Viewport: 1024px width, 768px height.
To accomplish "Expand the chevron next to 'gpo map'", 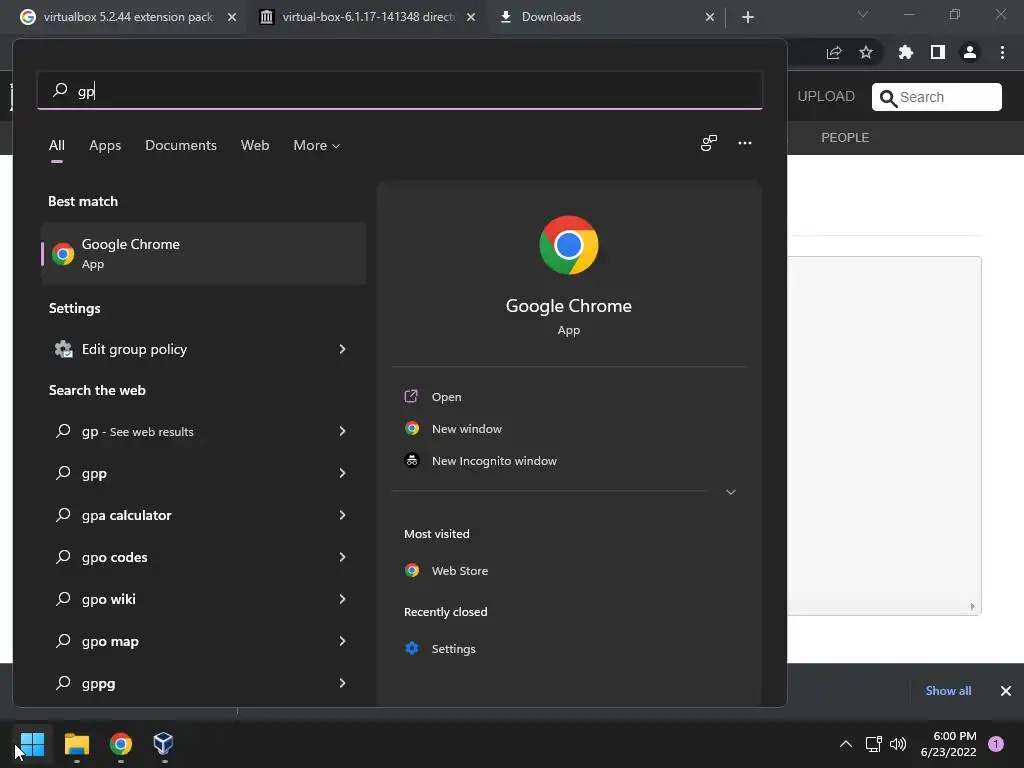I will click(x=342, y=641).
